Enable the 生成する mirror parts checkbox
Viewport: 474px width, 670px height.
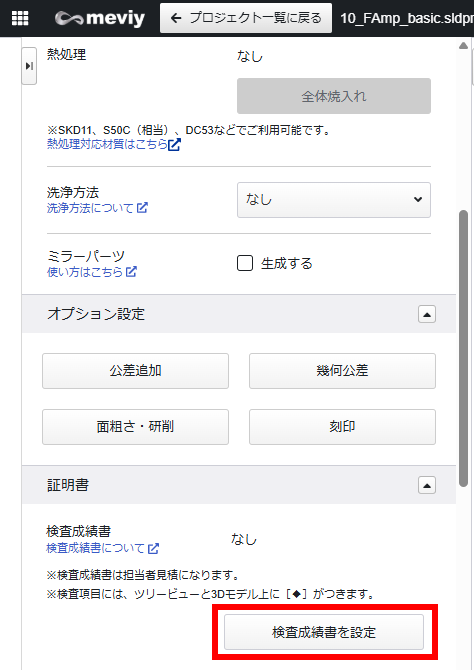pyautogui.click(x=245, y=263)
